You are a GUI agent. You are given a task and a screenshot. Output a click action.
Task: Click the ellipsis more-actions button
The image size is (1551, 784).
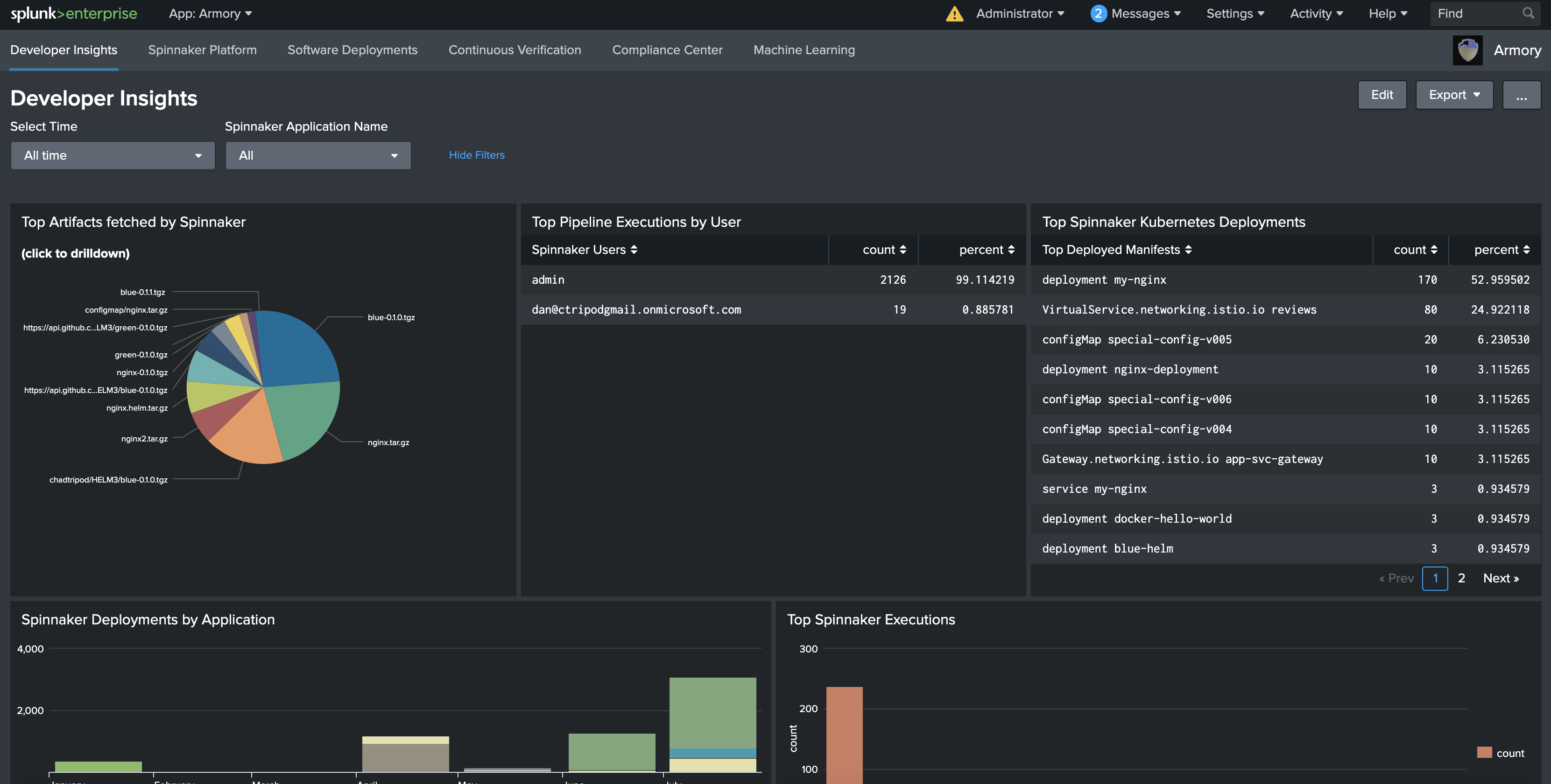click(x=1522, y=95)
